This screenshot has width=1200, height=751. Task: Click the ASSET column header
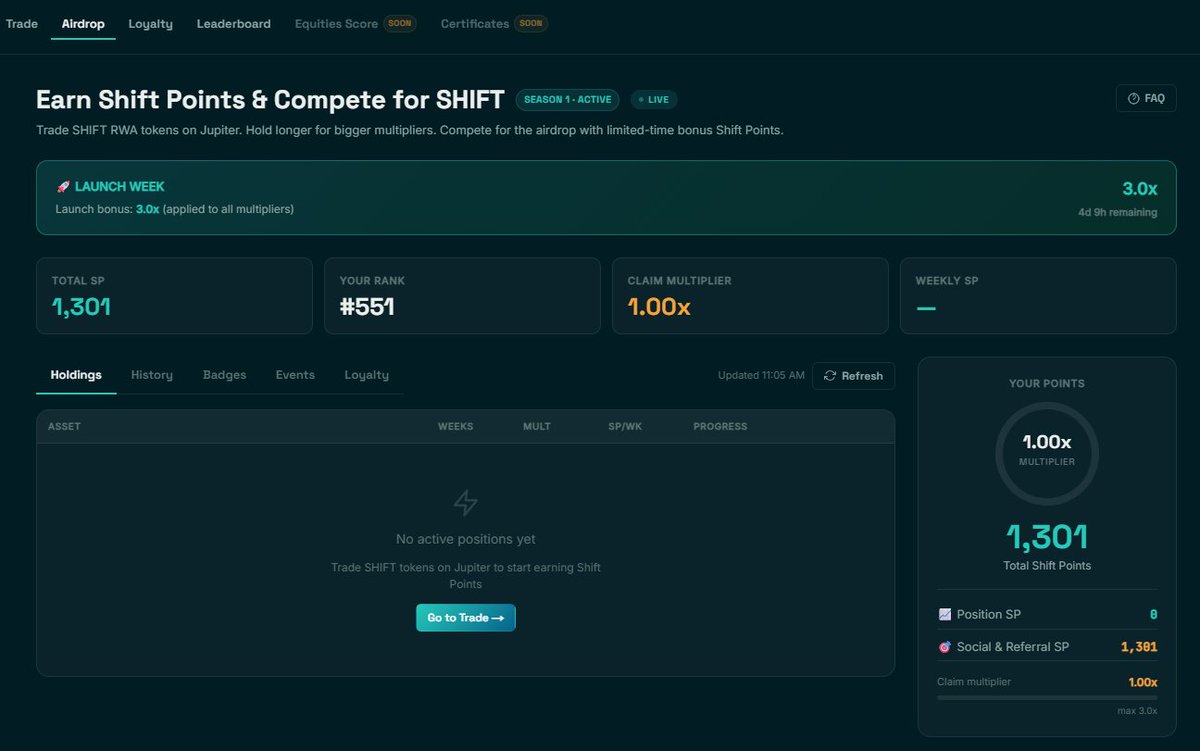point(64,427)
